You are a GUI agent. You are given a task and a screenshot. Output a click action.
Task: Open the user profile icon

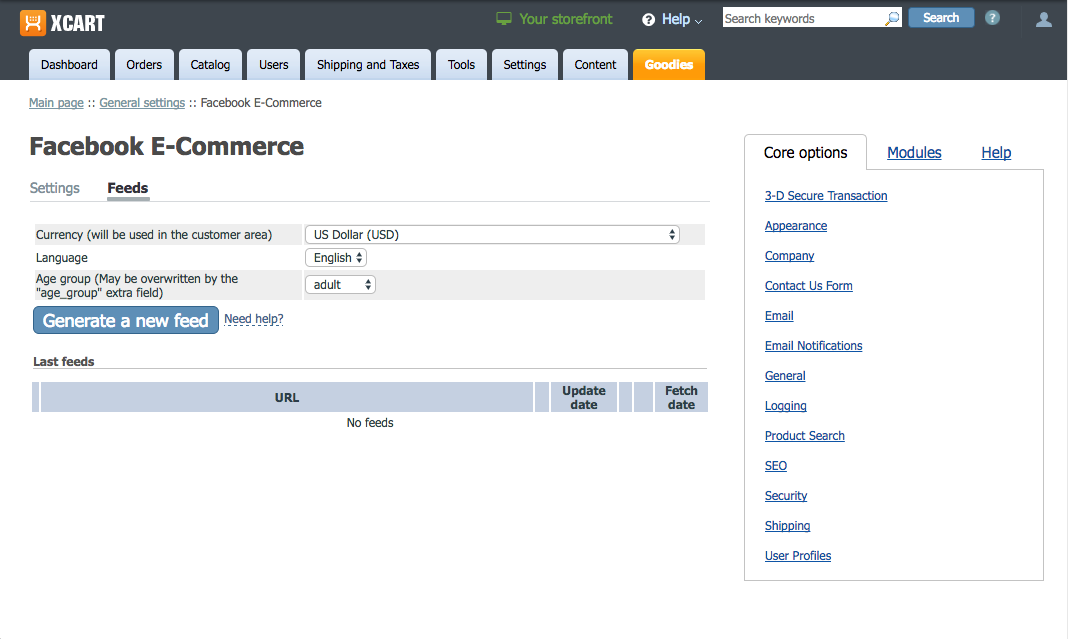(x=1043, y=19)
